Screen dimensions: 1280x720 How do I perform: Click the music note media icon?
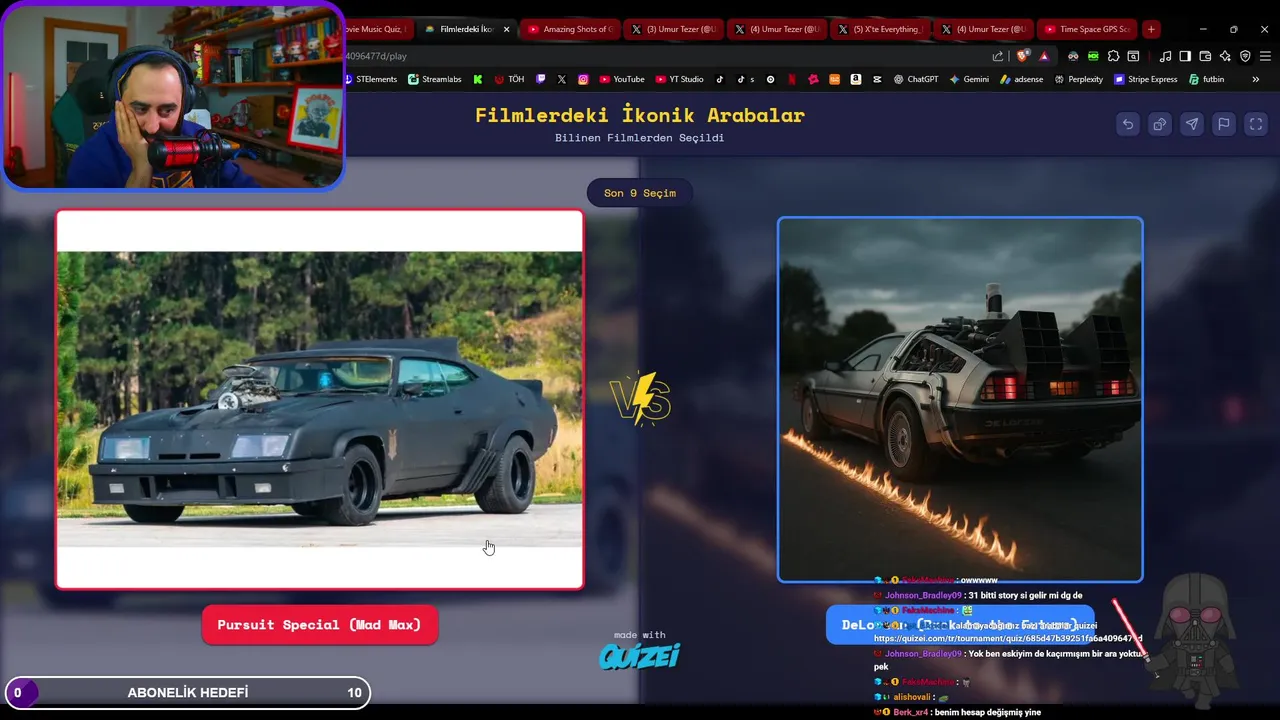click(x=1165, y=56)
